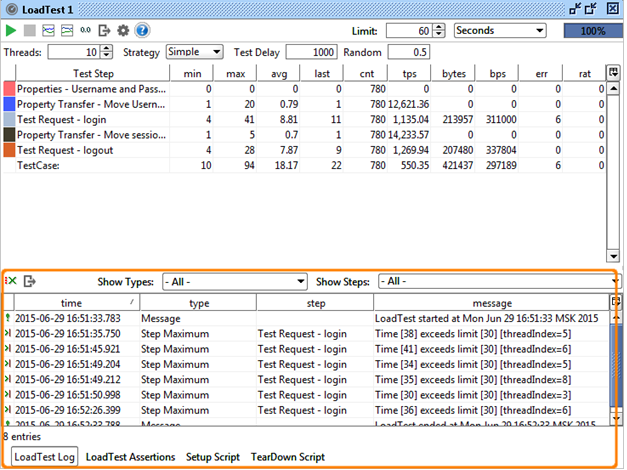Sort statistics by Test Step column
Screen dimensions: 627x470
point(93,74)
